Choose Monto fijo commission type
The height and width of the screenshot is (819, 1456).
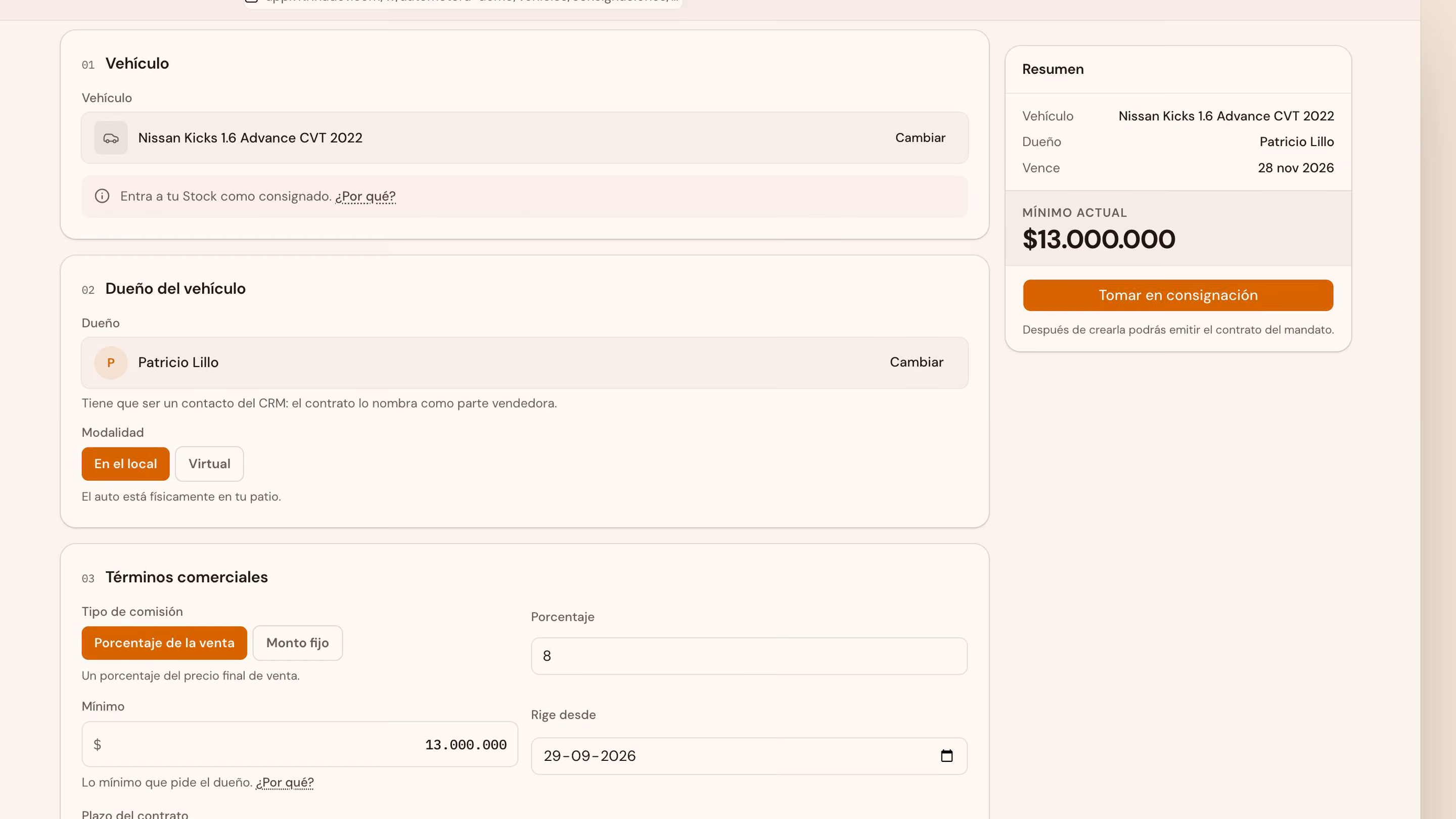tap(297, 643)
